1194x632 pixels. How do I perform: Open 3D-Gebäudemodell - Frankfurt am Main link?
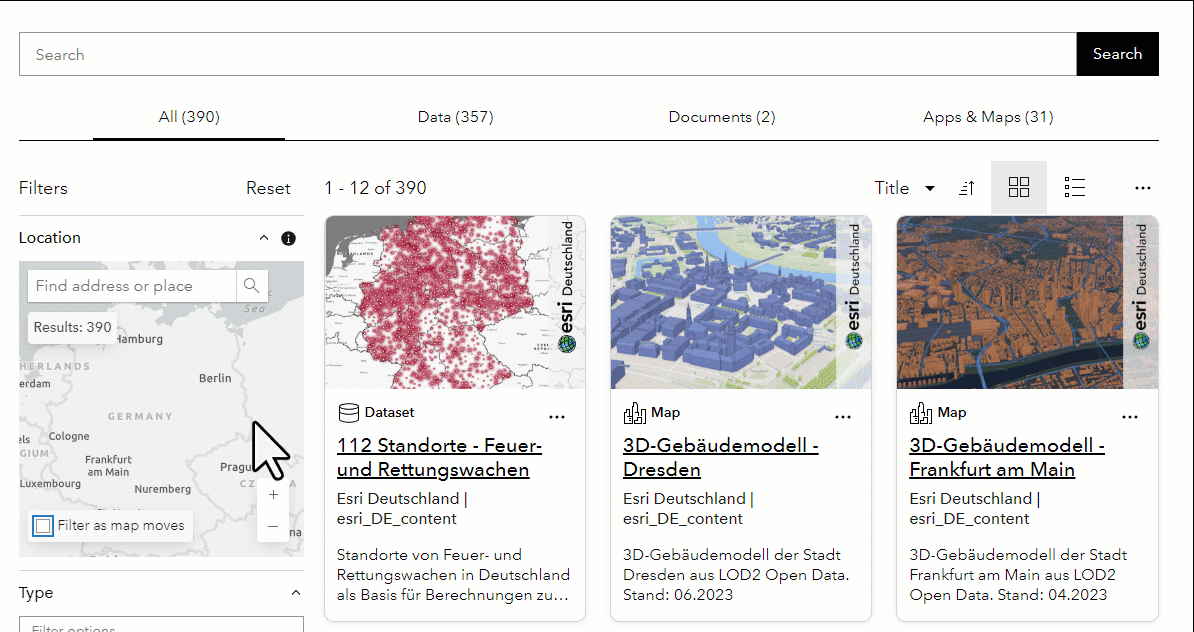tap(1007, 458)
